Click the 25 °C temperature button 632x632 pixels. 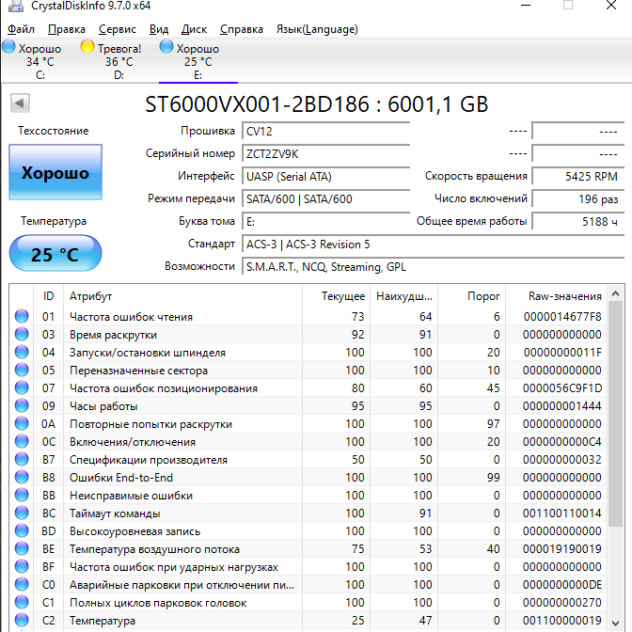(x=55, y=255)
